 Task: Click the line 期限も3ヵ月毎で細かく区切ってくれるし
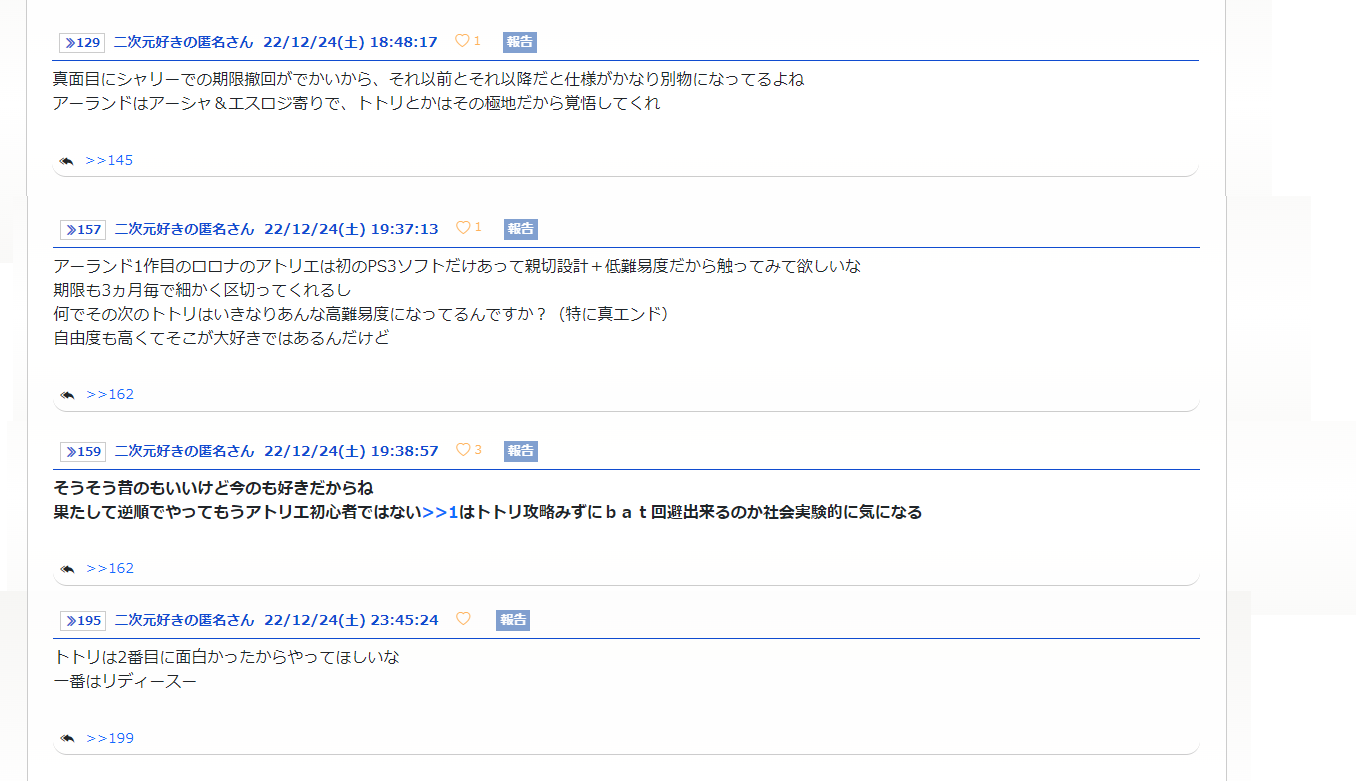tap(203, 290)
